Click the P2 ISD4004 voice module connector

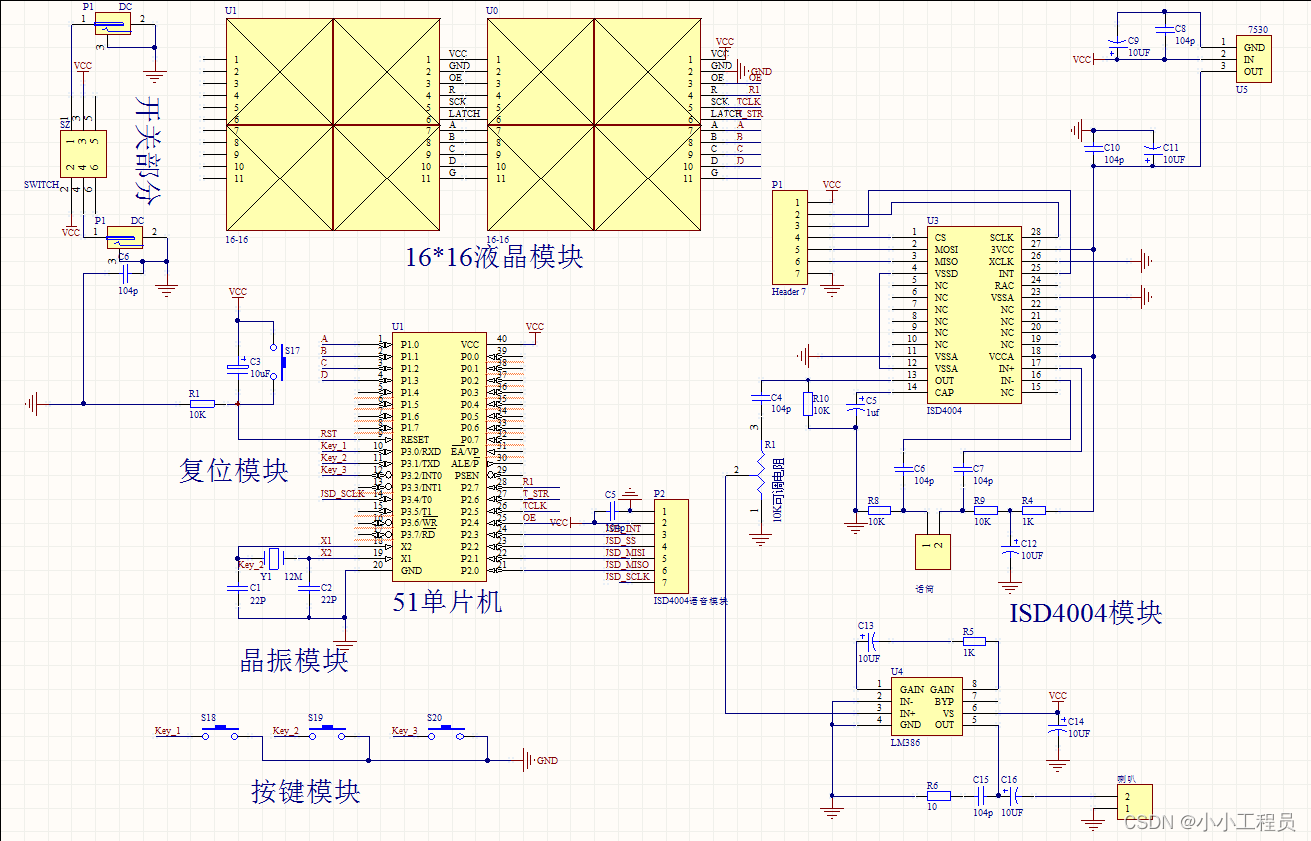click(670, 545)
